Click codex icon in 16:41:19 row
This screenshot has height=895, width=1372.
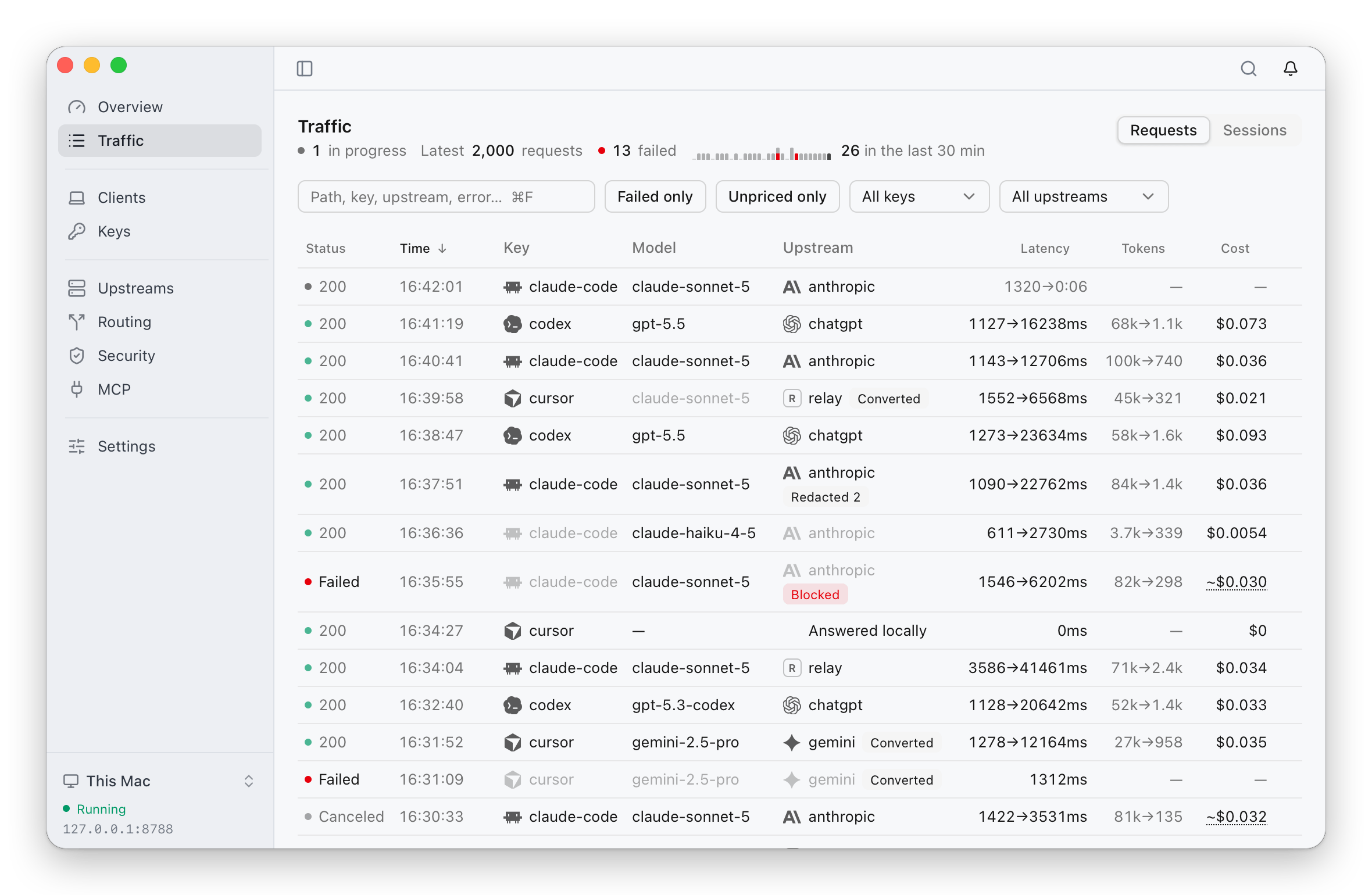513,324
